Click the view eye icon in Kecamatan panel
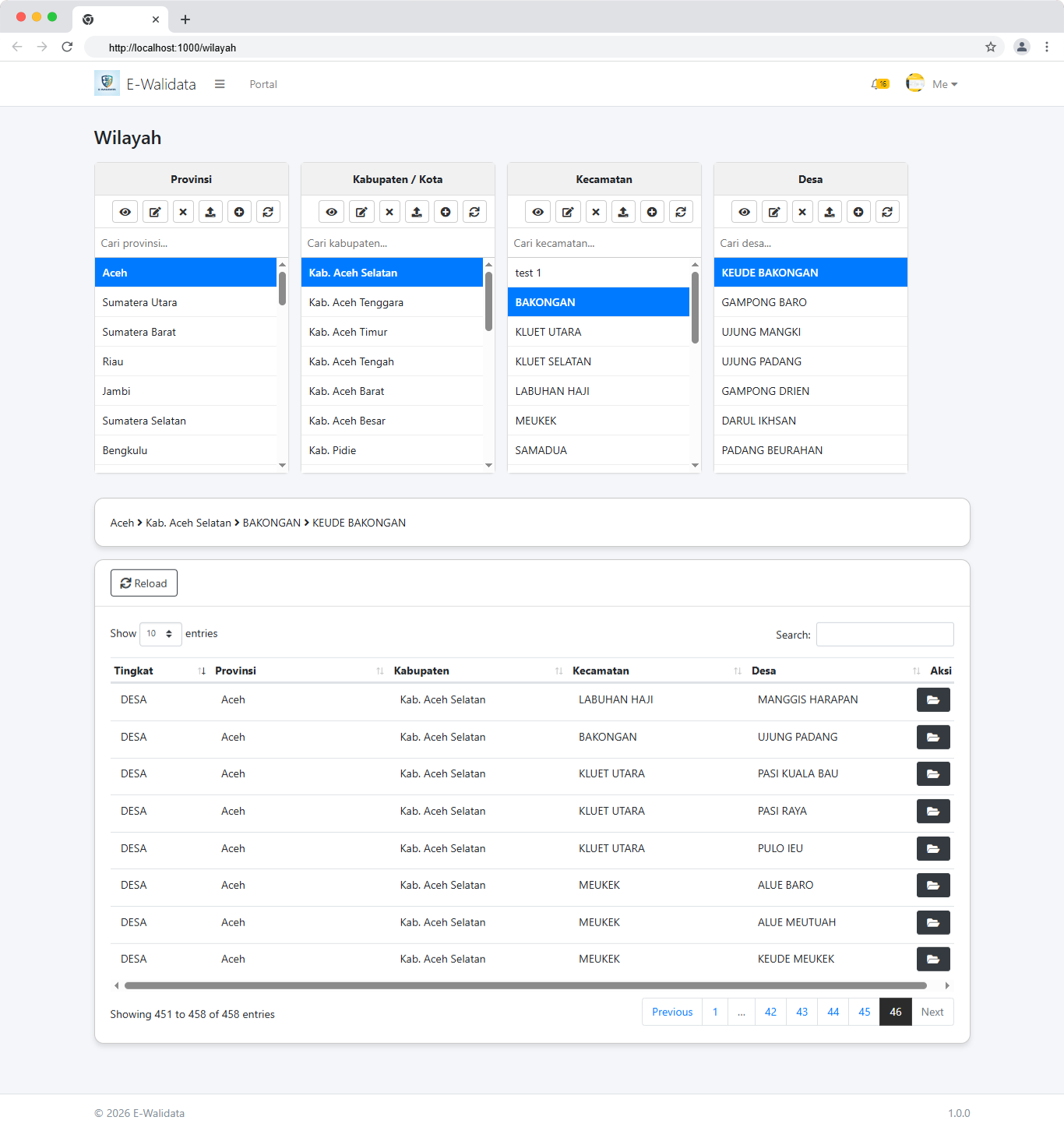Viewport: 1064px width, 1131px height. tap(537, 212)
